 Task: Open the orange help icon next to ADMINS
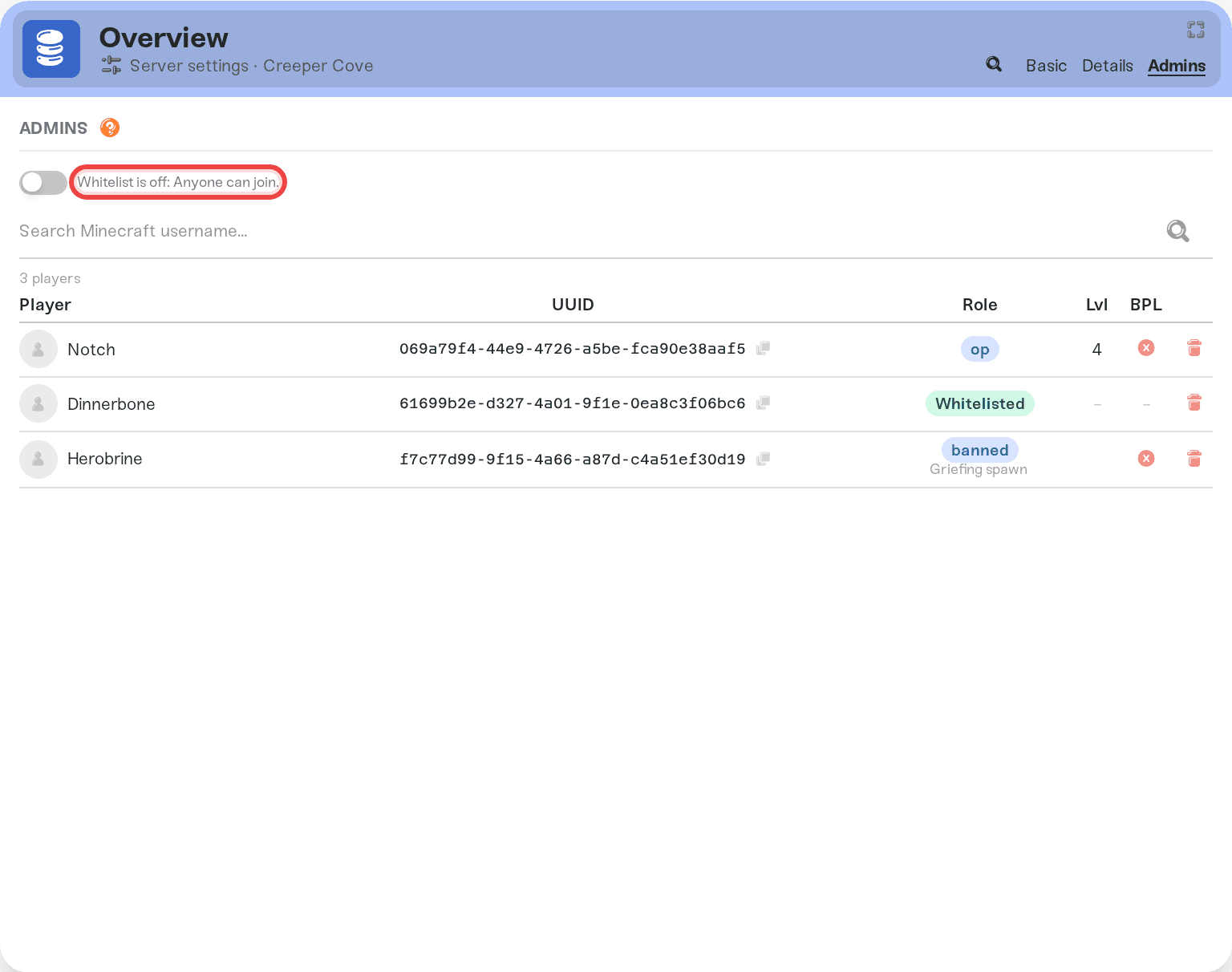[x=110, y=128]
